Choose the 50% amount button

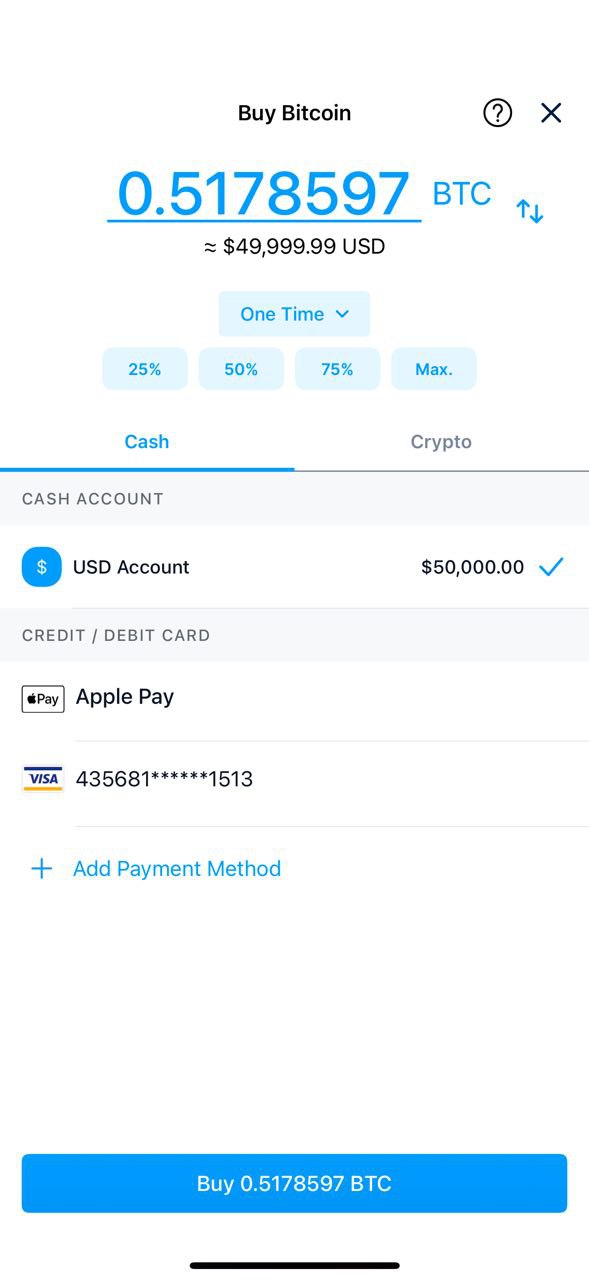[241, 369]
